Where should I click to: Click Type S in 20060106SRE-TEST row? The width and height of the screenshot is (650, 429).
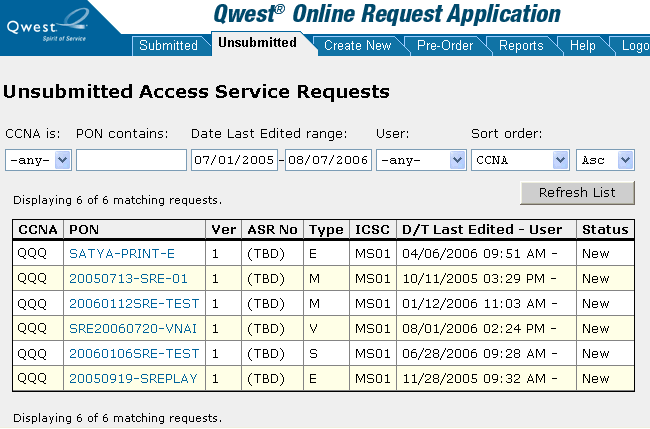click(313, 354)
